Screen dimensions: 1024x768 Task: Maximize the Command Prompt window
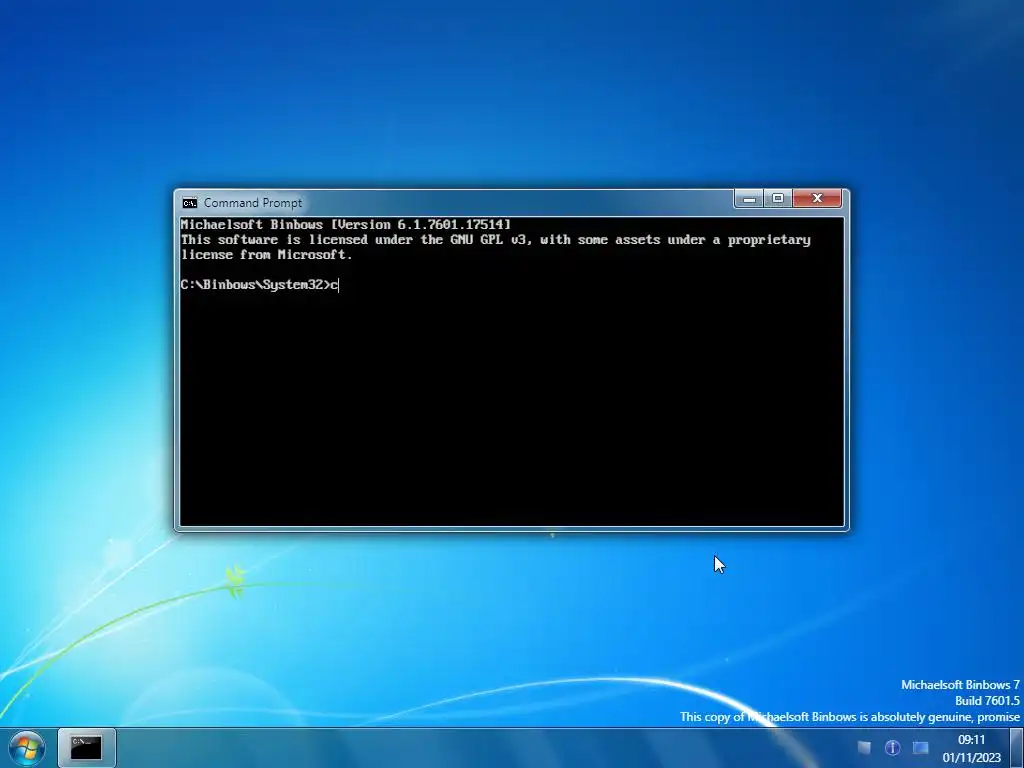coord(778,199)
